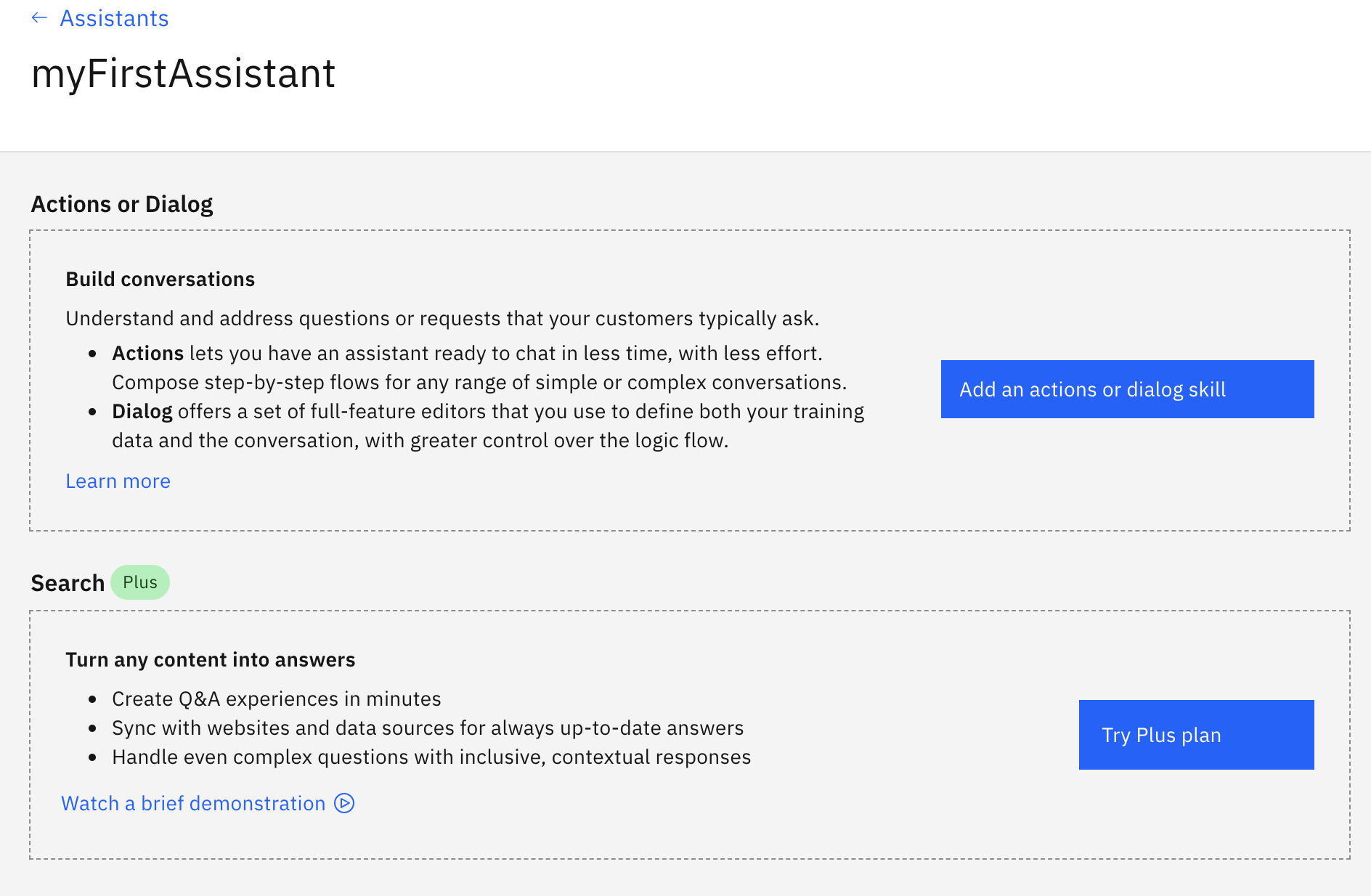Click the myFirstAssistant page title

[x=183, y=73]
